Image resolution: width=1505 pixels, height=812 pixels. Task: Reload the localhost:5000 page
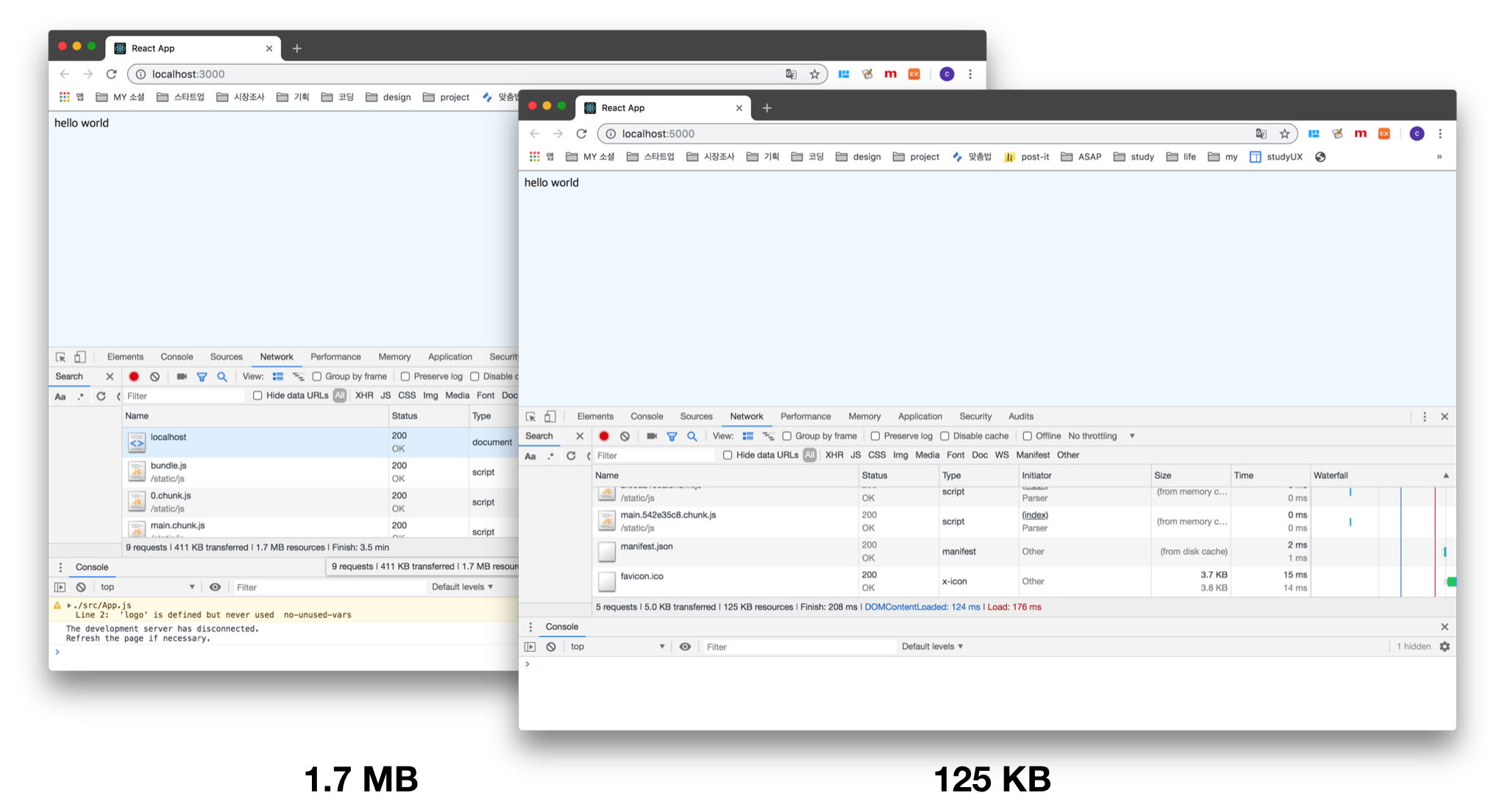coord(581,134)
